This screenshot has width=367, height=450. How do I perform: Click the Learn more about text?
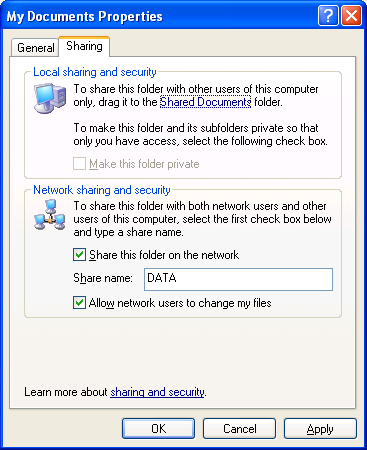coord(66,392)
